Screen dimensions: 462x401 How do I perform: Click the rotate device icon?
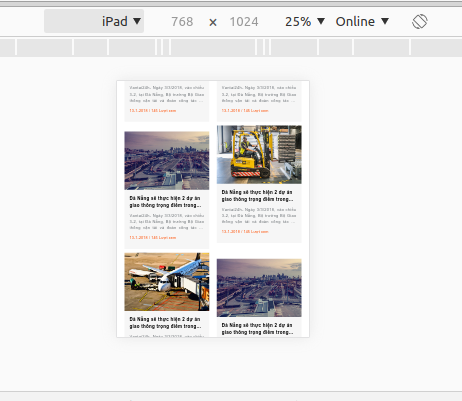pyautogui.click(x=420, y=22)
